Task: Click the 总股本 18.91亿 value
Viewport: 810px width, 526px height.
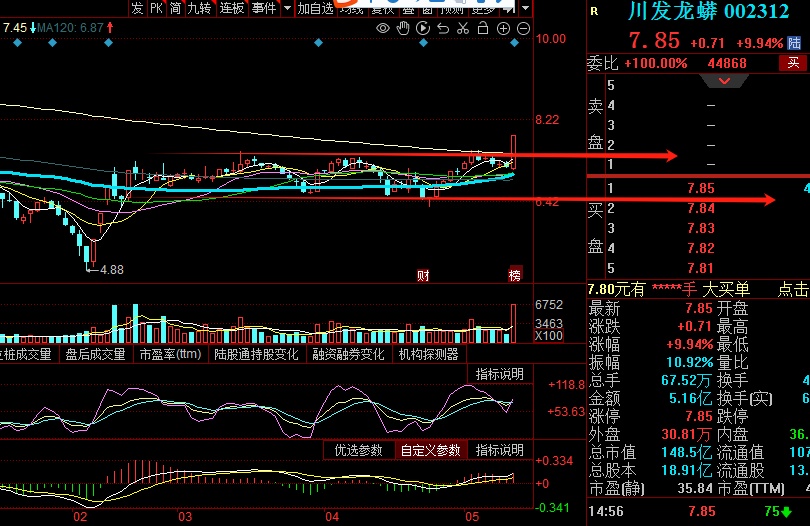Action: click(687, 471)
